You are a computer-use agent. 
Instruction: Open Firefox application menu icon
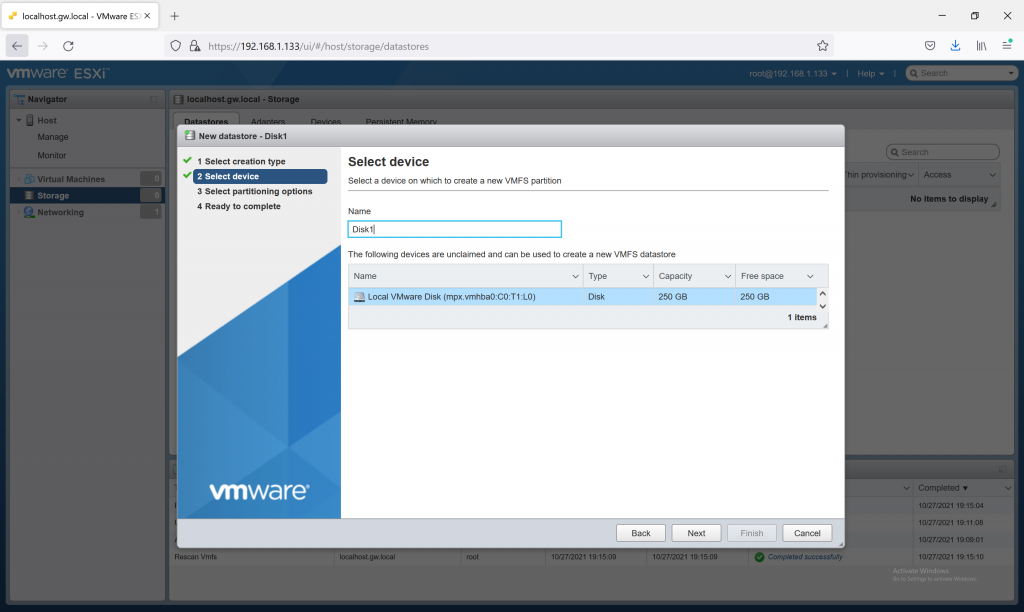coord(1006,45)
